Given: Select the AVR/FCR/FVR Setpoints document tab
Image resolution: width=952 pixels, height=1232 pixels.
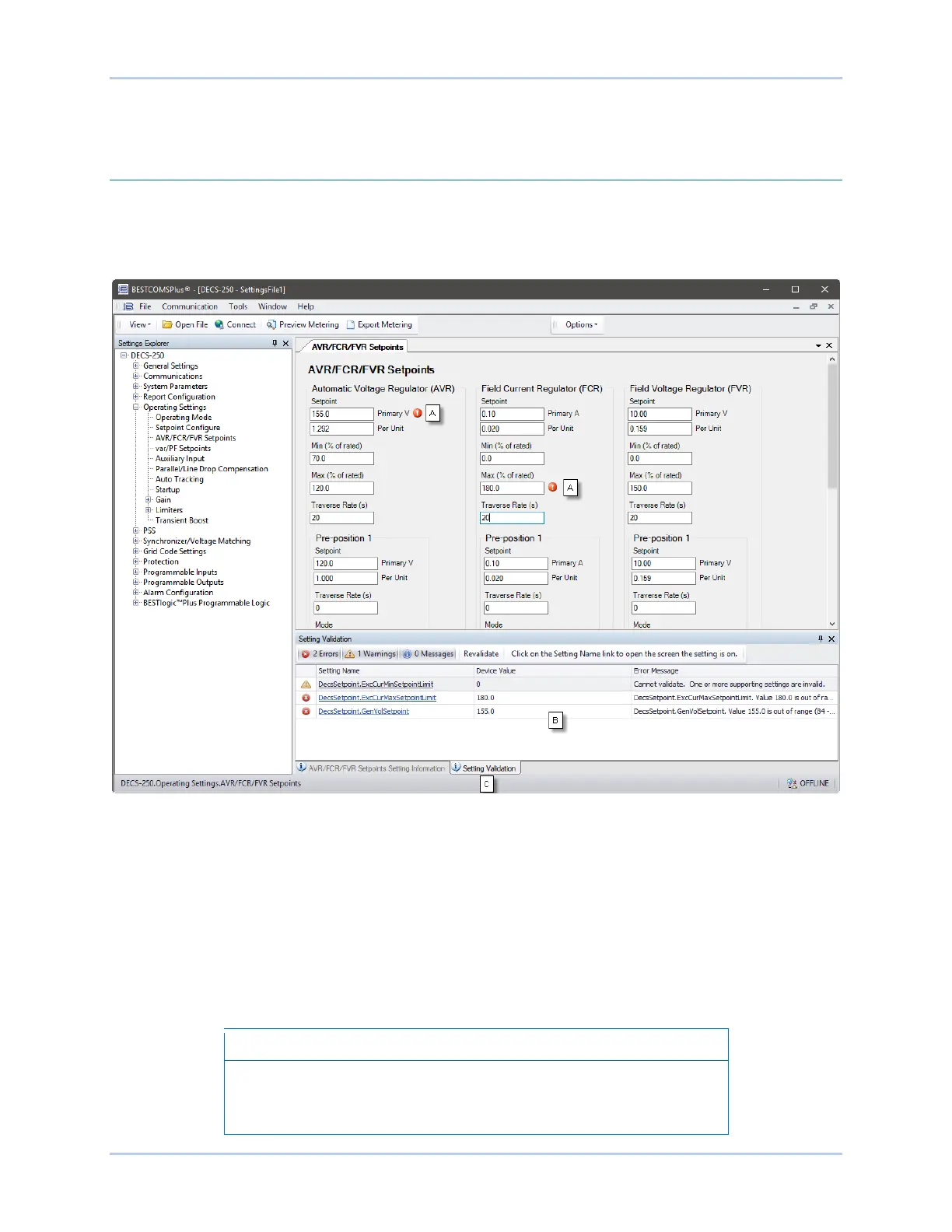Looking at the screenshot, I should 358,347.
